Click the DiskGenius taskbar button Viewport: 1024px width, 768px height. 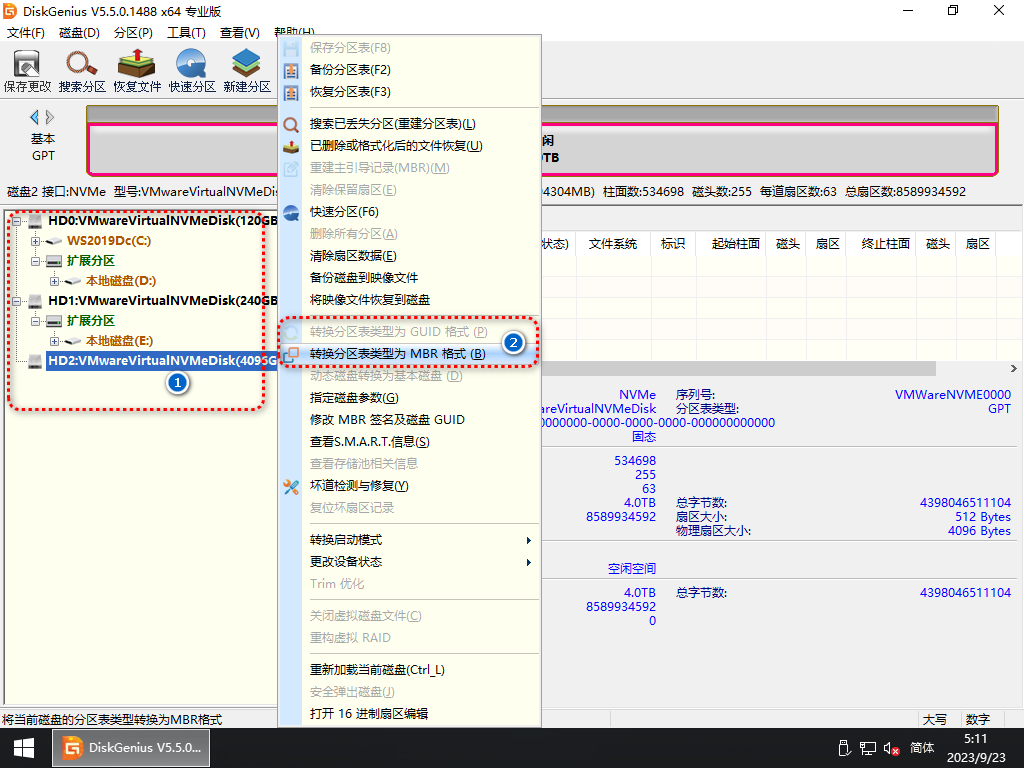[x=132, y=747]
